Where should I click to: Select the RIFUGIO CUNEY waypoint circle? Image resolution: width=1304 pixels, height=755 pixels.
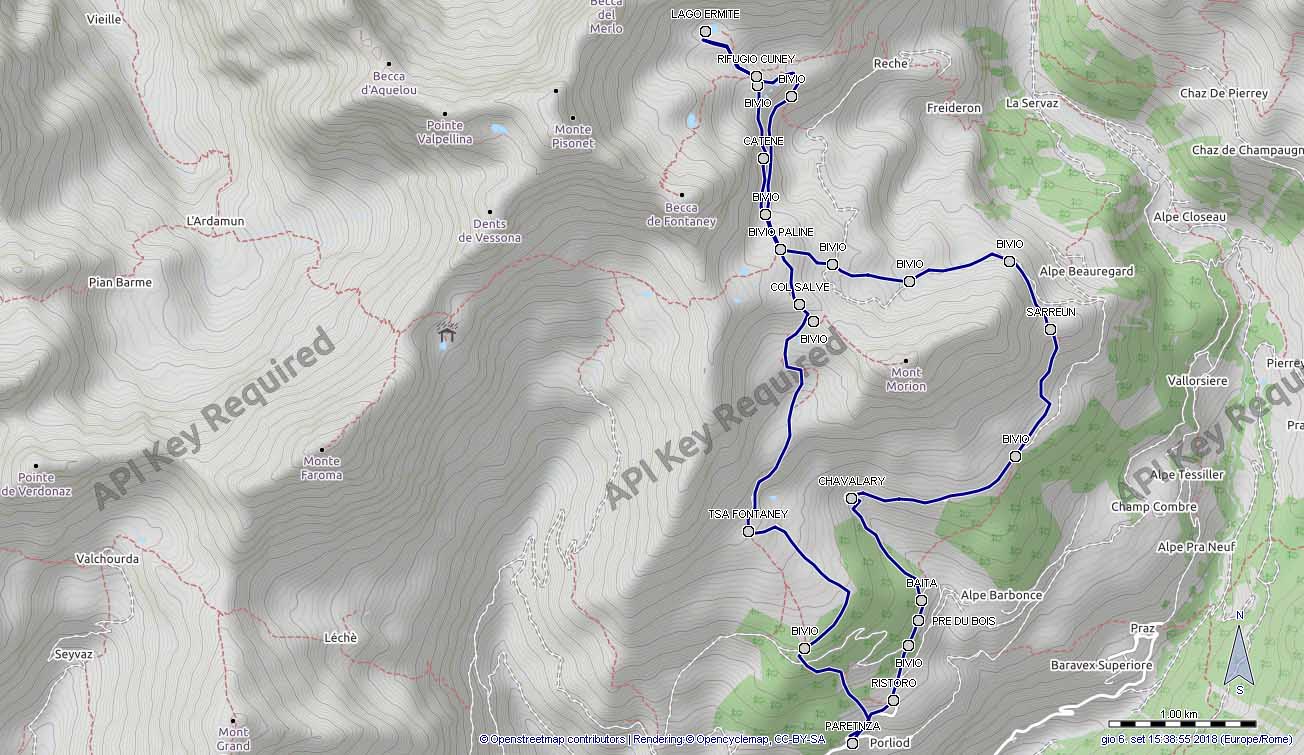[x=756, y=76]
